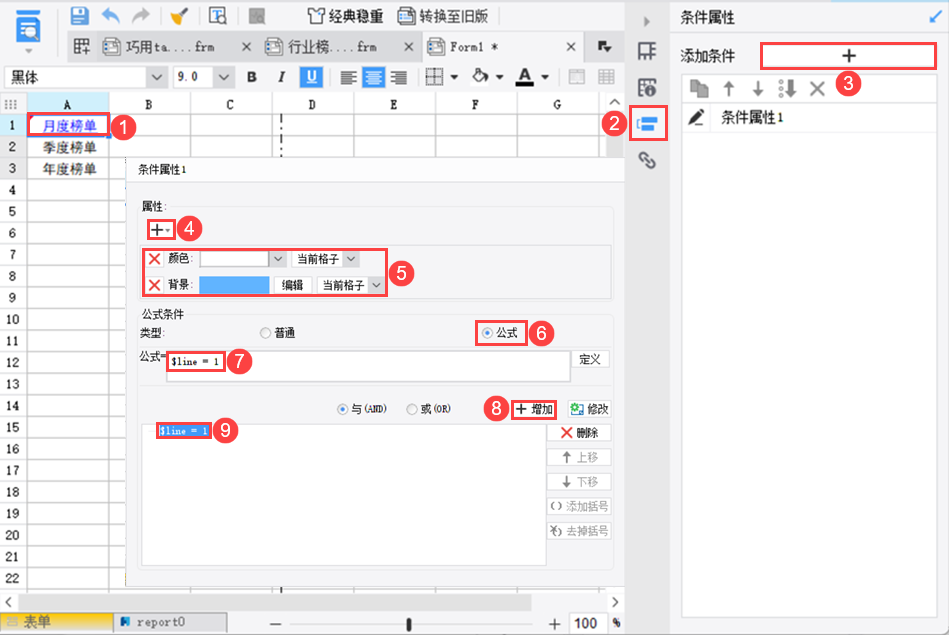Click the add condition plus button
The height and width of the screenshot is (635, 949).
[849, 56]
